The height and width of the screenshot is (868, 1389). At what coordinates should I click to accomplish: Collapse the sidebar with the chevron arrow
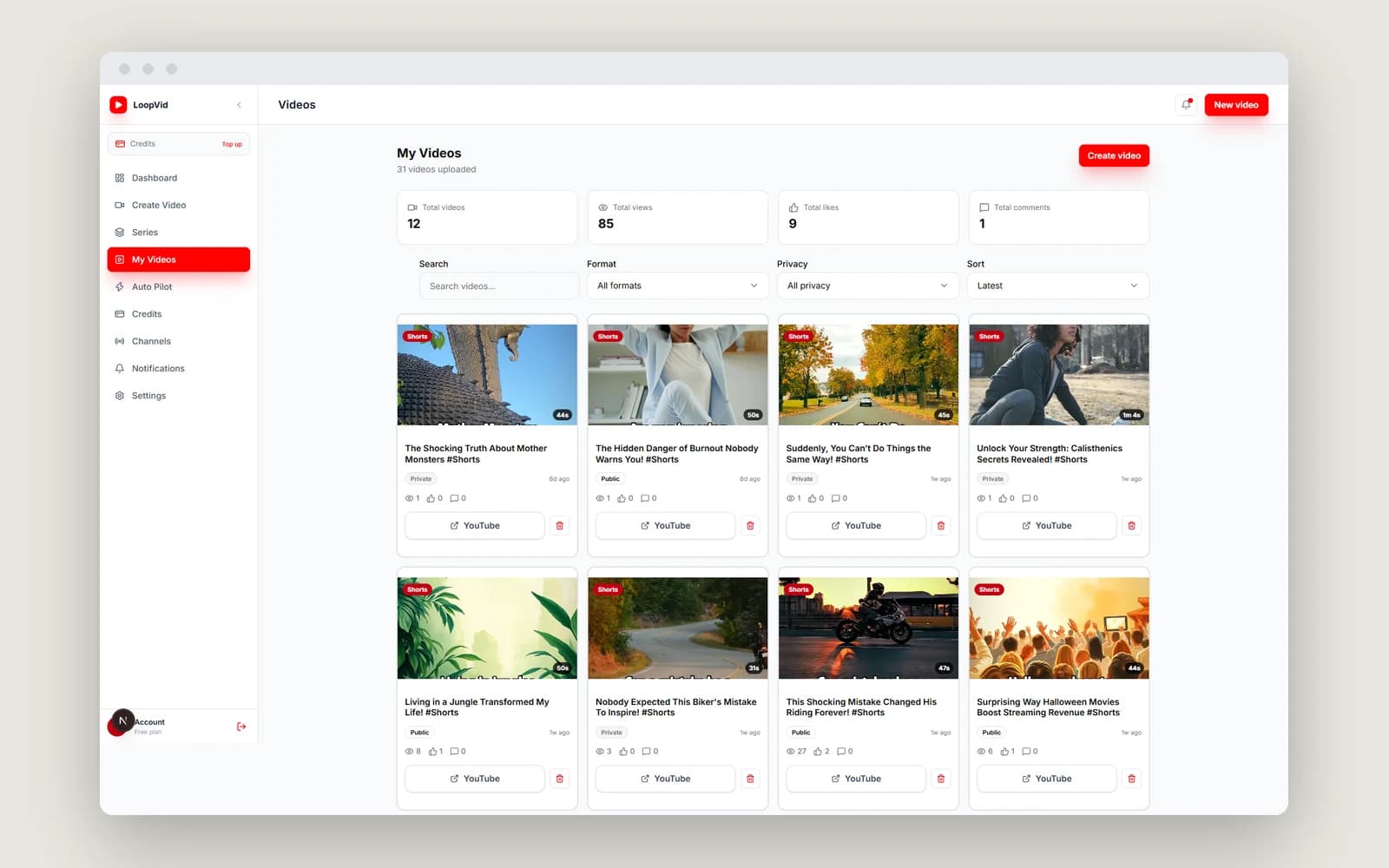239,105
